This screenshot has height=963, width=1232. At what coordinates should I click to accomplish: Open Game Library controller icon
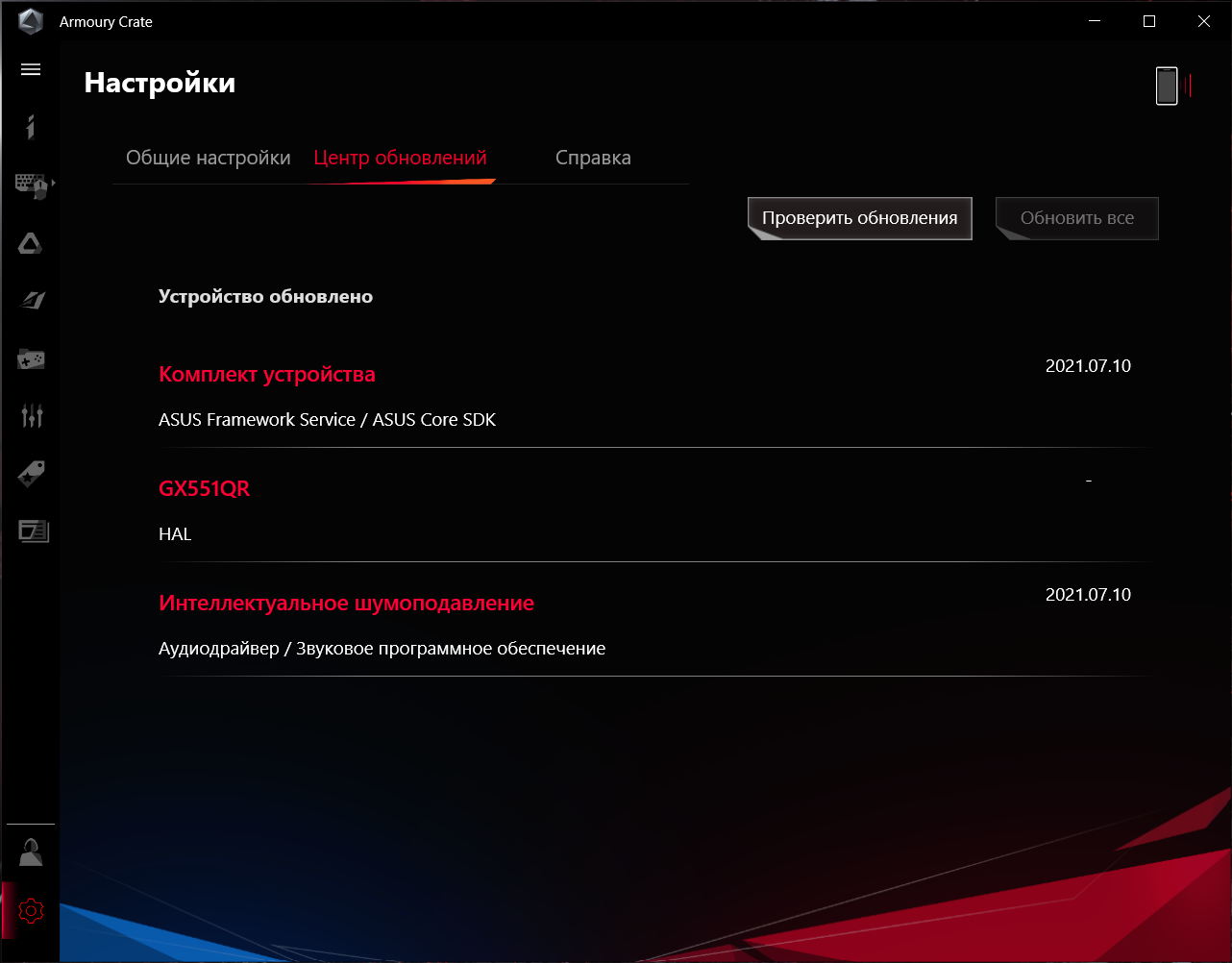pyautogui.click(x=31, y=358)
